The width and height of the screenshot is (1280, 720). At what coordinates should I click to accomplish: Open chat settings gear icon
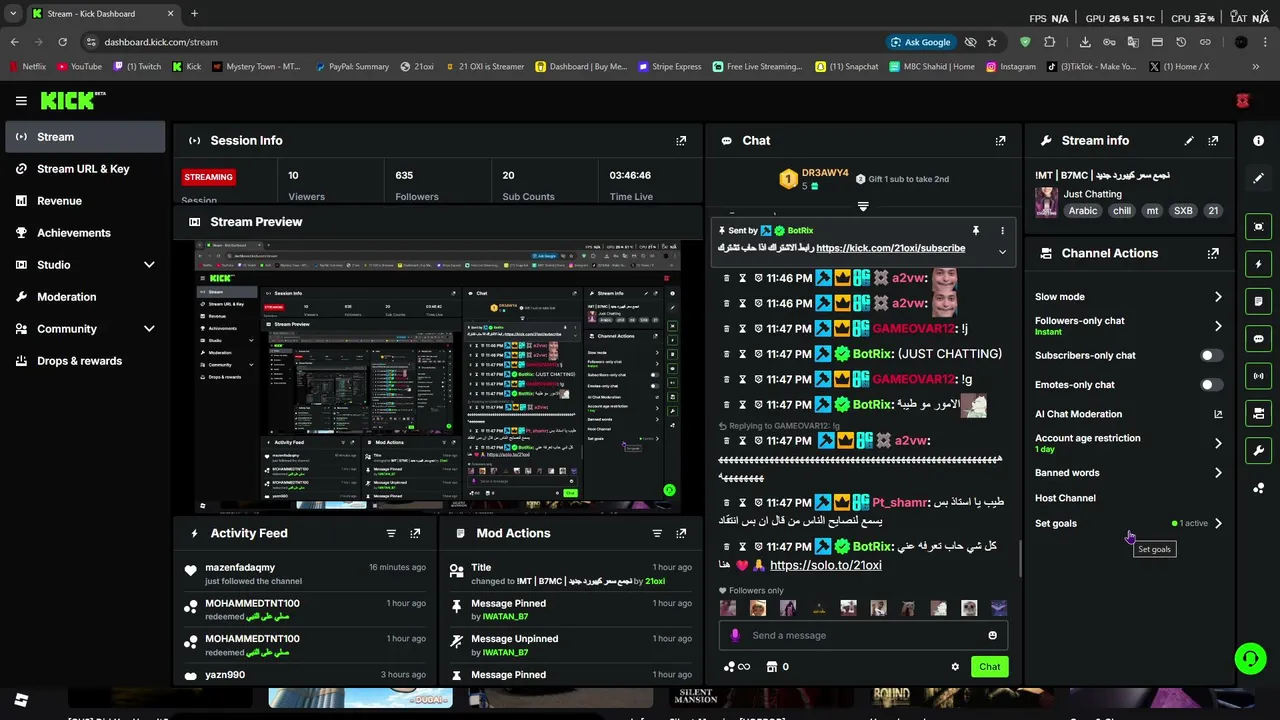click(x=955, y=667)
